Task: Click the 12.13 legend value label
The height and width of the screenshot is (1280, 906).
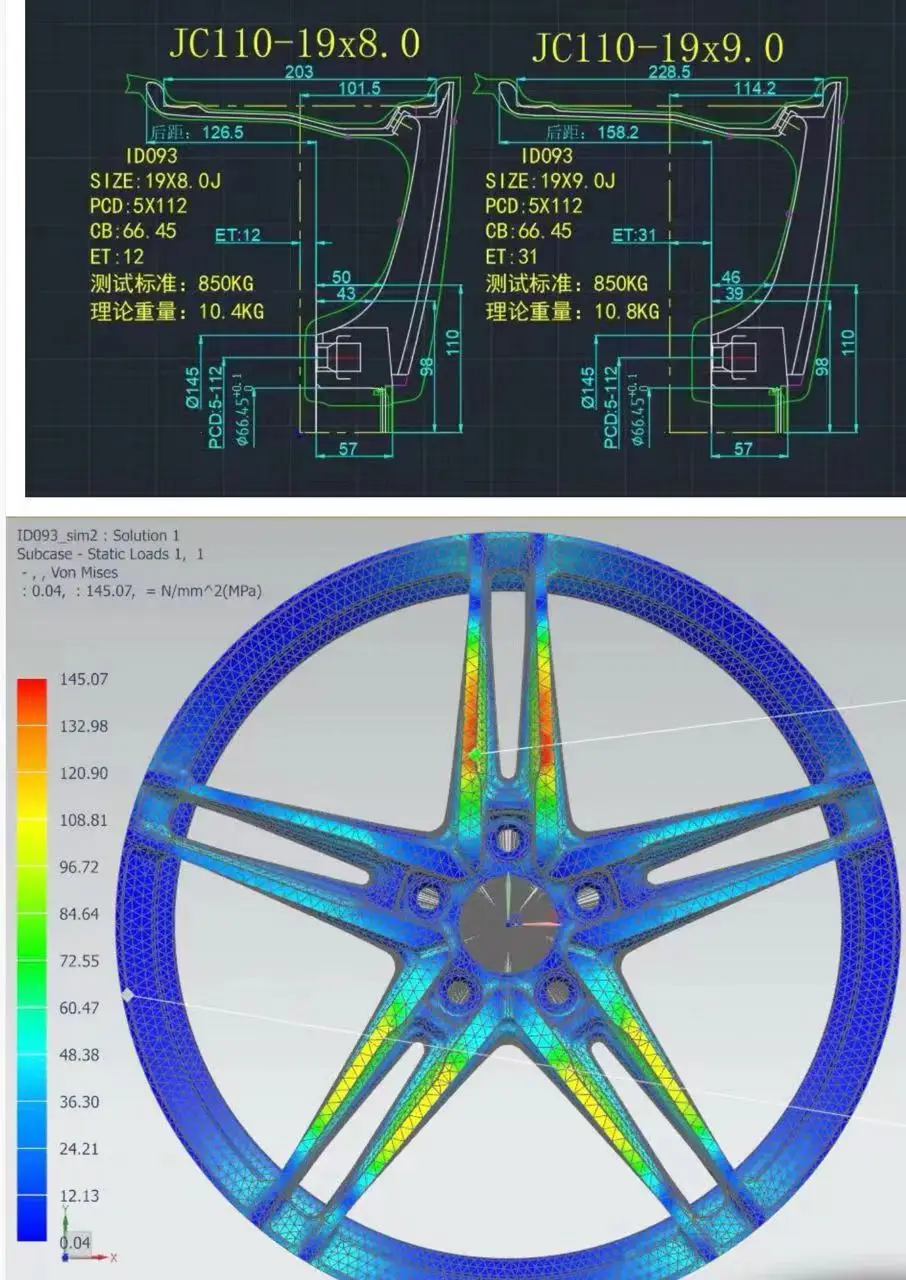Action: coord(79,1196)
